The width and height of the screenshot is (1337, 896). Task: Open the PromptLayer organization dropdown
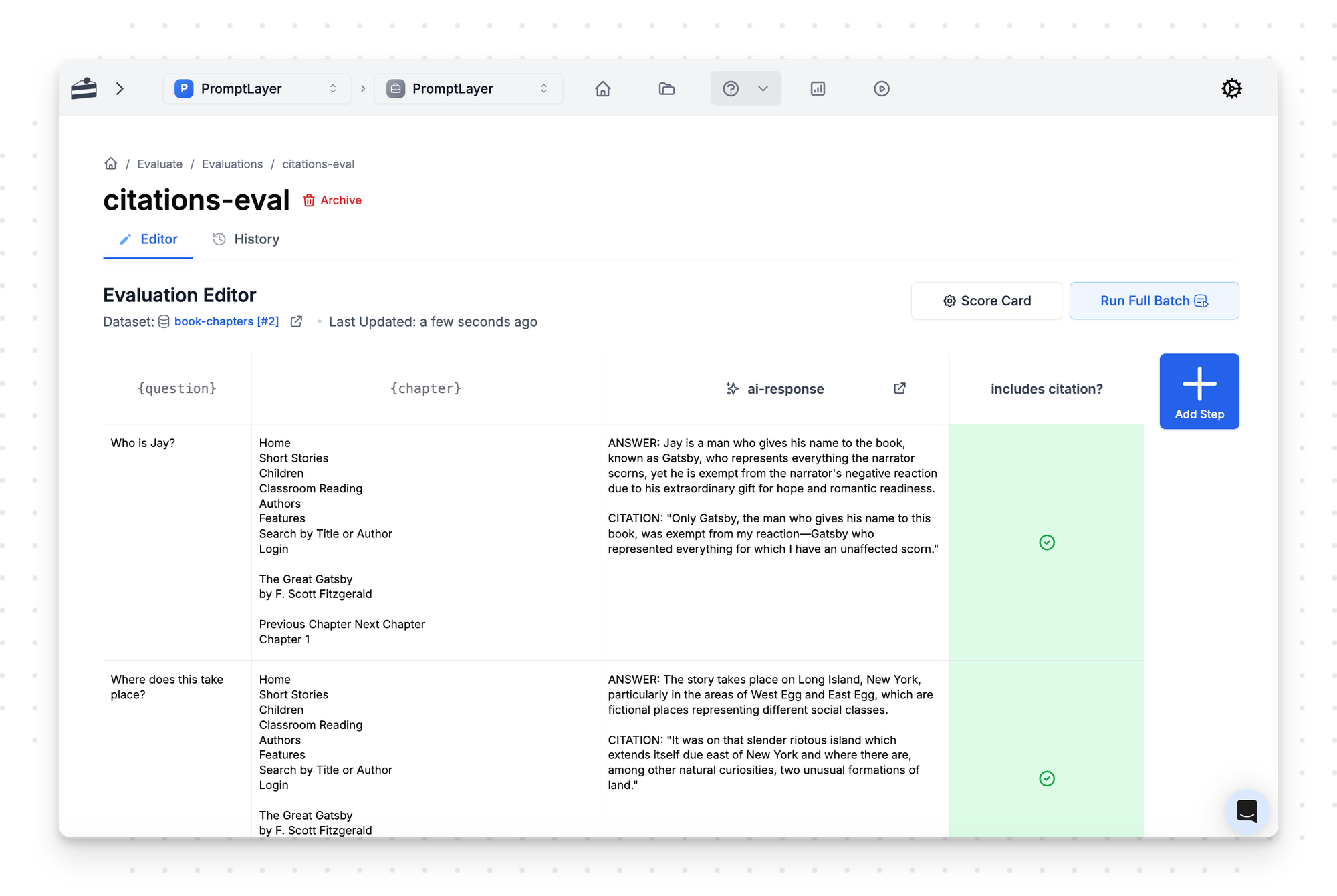[257, 88]
